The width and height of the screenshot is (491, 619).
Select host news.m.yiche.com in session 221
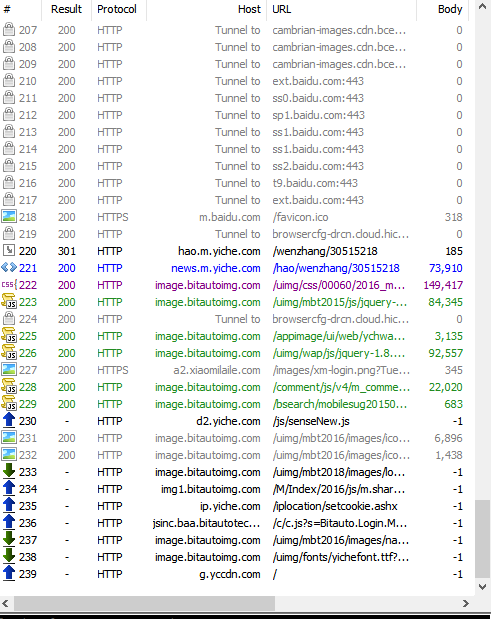pyautogui.click(x=216, y=268)
